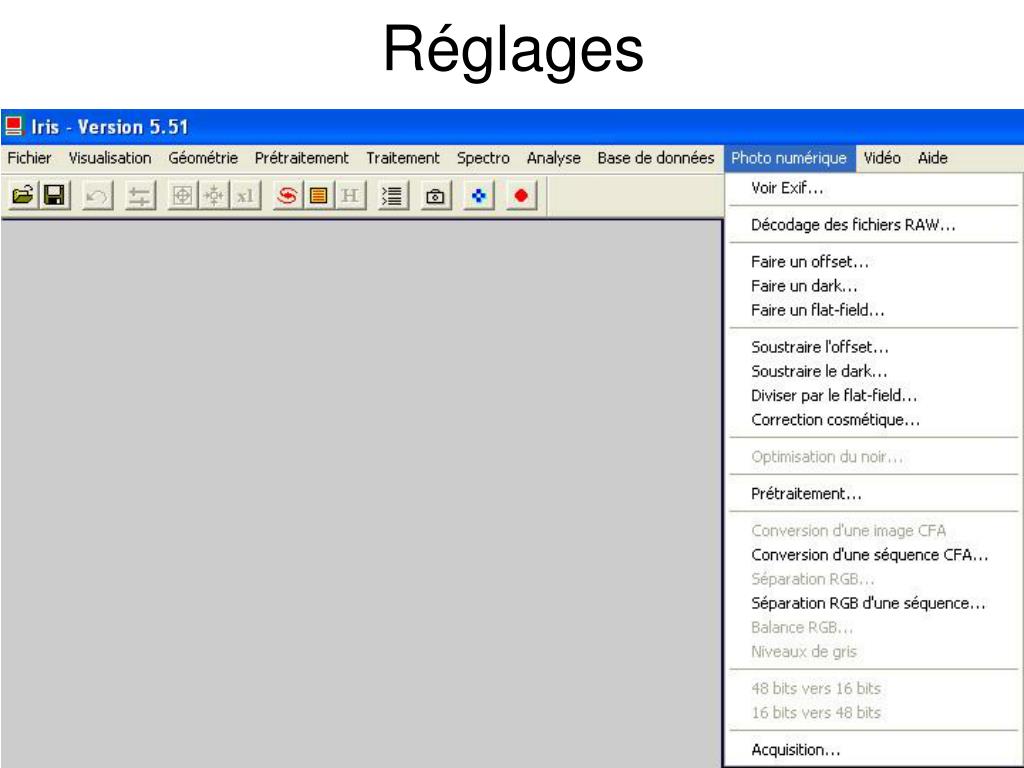This screenshot has width=1024, height=768.
Task: Open the Prétraitement menu in menu bar
Action: pos(302,158)
